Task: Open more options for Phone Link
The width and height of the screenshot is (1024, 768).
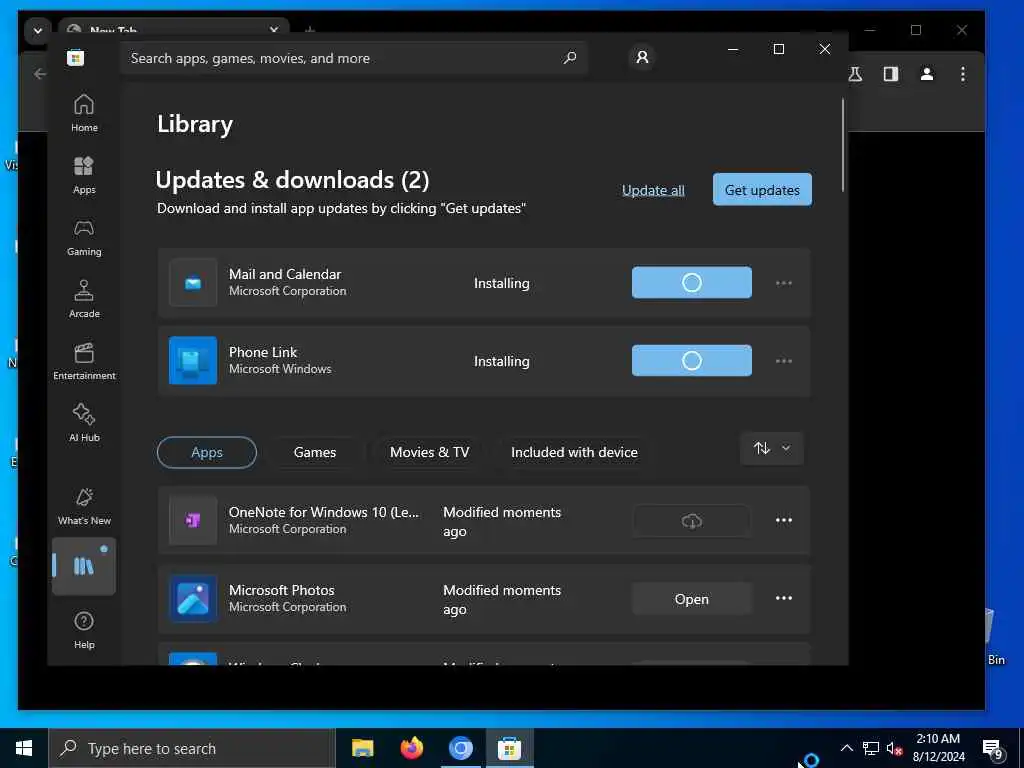Action: (x=784, y=360)
